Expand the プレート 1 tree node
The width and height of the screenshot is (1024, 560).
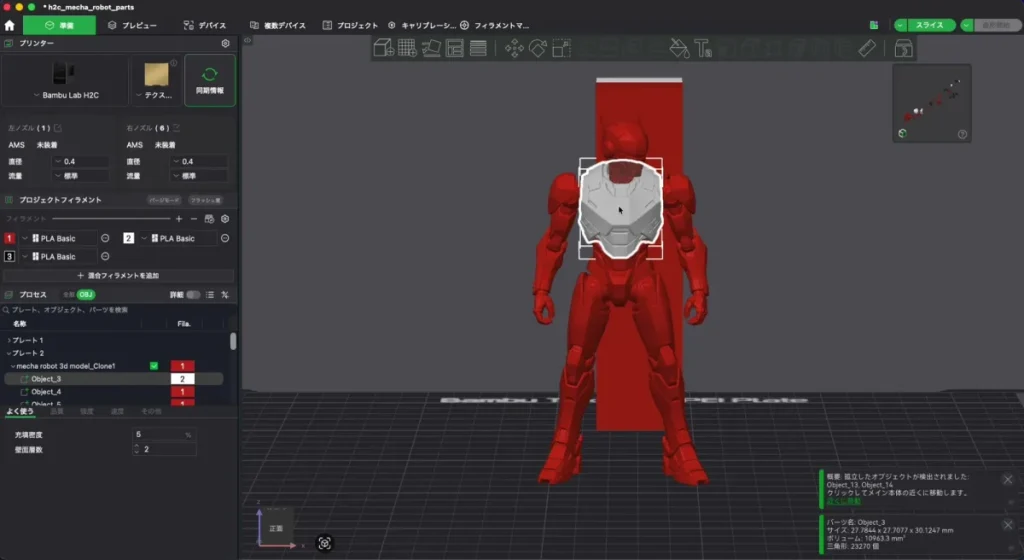point(8,340)
